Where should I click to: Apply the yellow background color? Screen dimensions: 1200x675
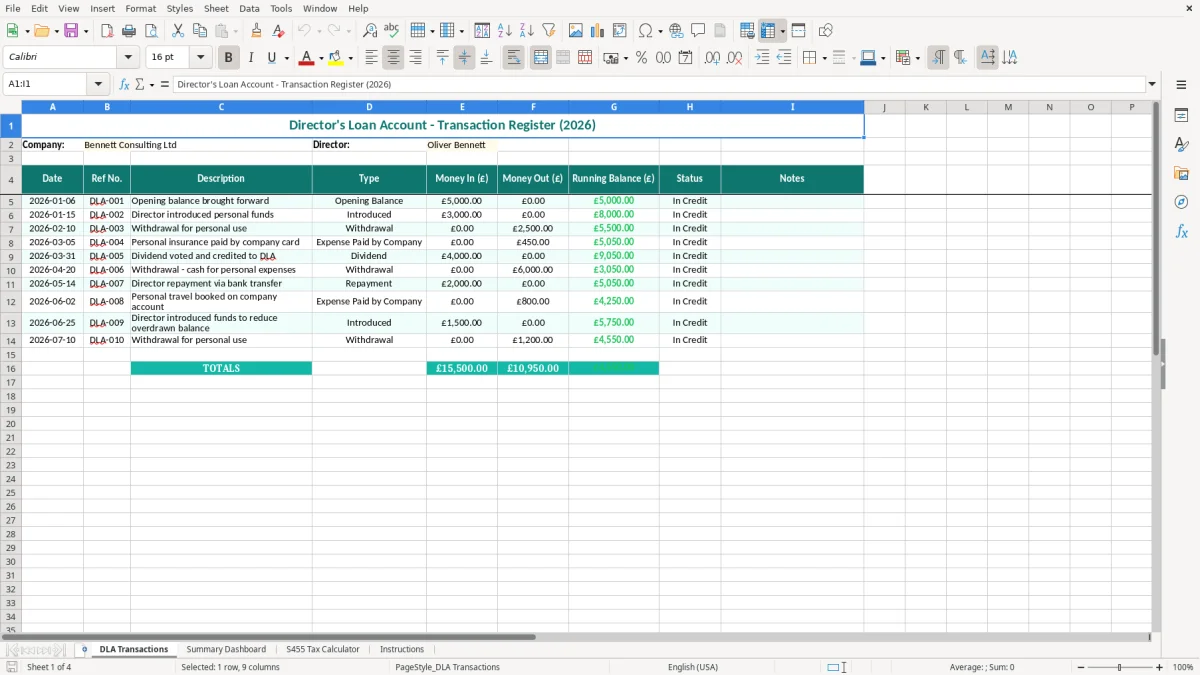[x=336, y=58]
